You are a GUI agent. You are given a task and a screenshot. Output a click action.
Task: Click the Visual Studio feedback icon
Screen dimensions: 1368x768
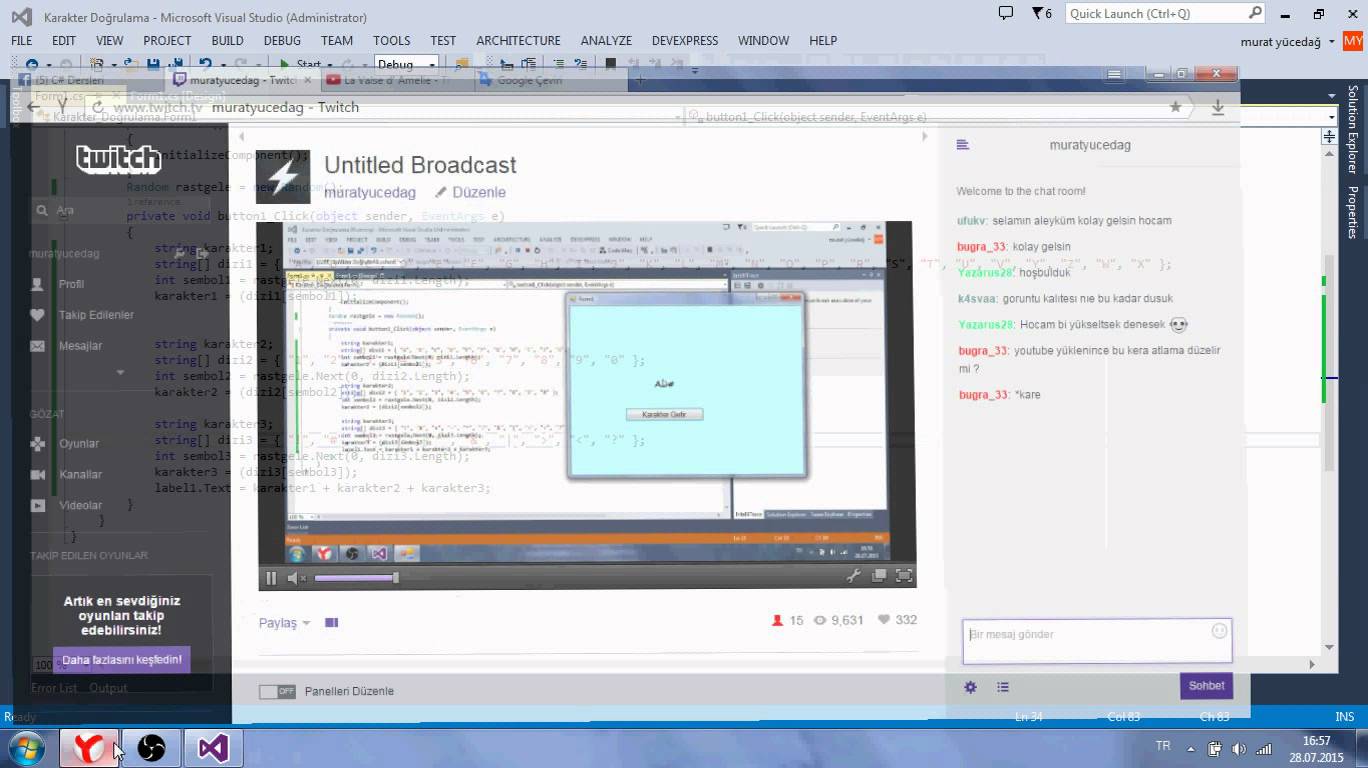pyautogui.click(x=1006, y=13)
